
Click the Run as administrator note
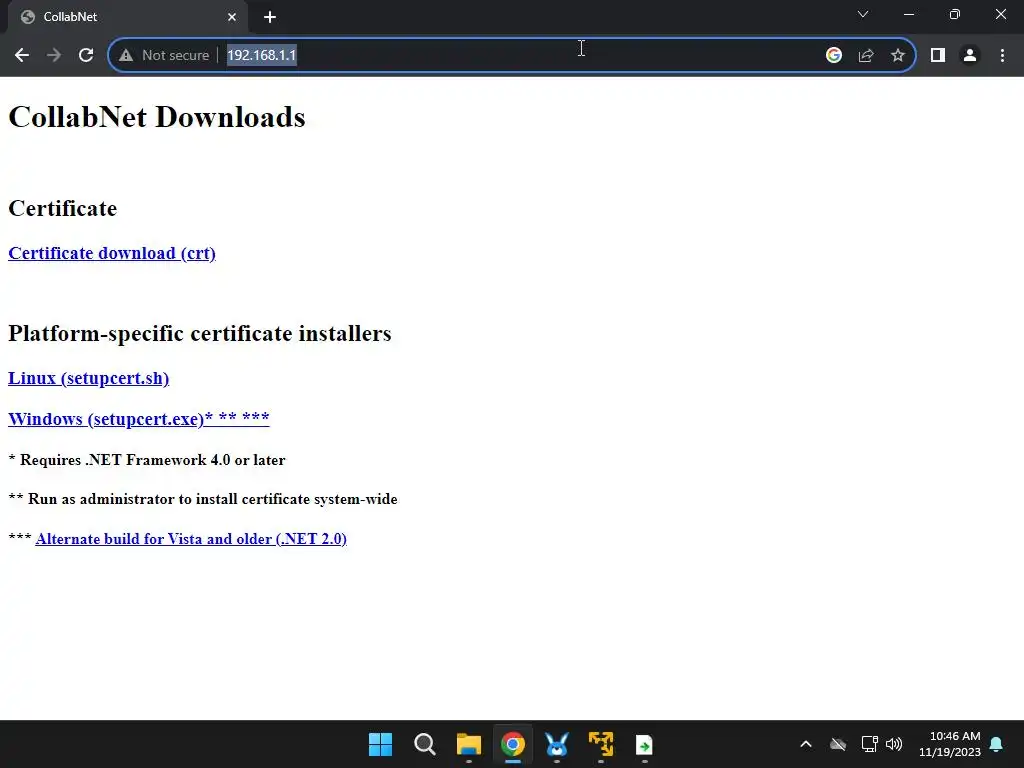click(202, 499)
